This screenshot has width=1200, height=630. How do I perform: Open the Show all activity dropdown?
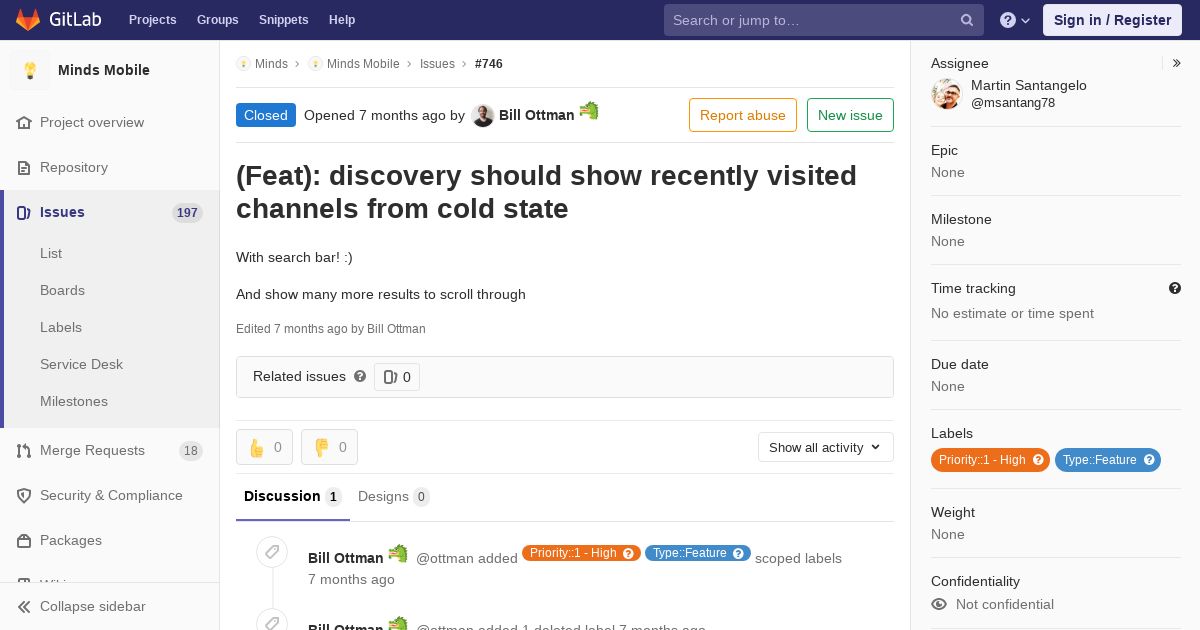click(x=826, y=447)
